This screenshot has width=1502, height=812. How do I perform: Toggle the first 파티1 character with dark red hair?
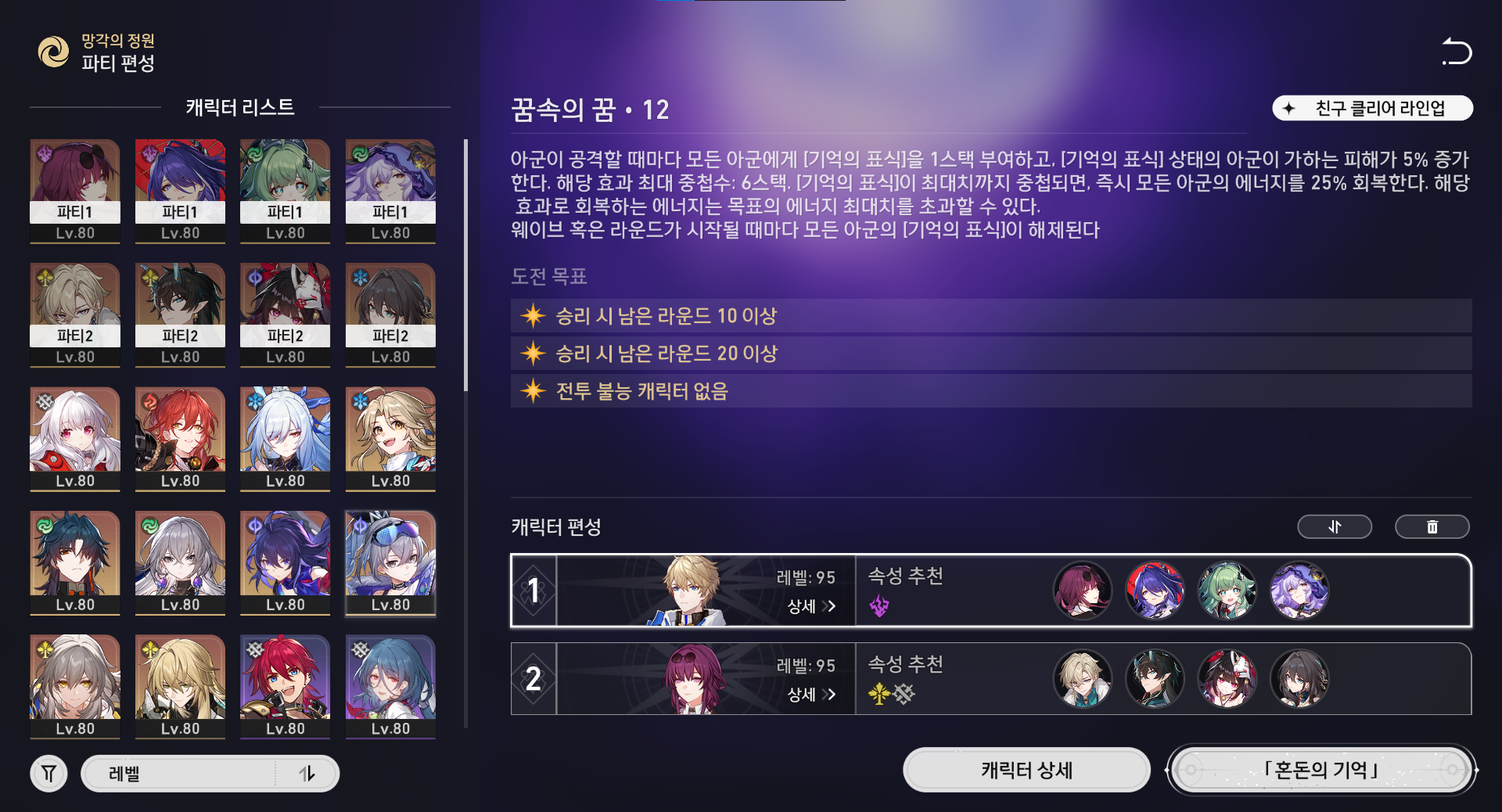75,192
